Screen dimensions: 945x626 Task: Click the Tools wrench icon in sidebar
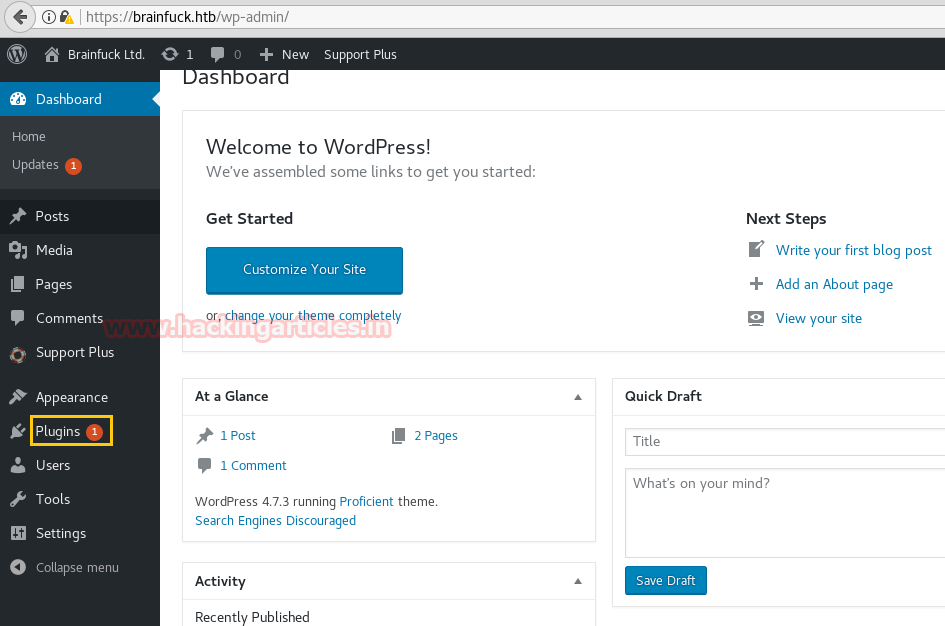click(x=18, y=499)
